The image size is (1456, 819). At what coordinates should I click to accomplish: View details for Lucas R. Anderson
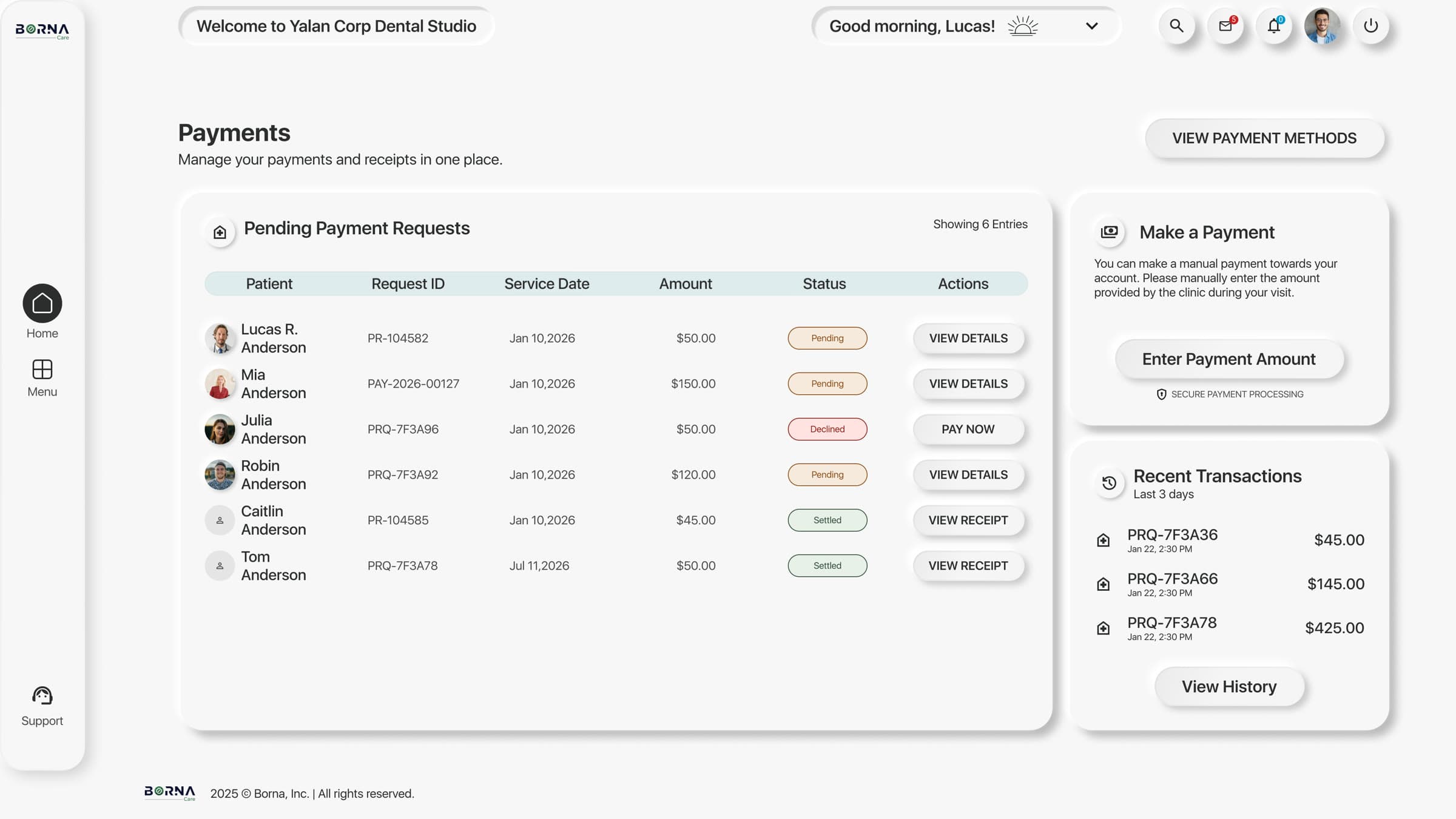pyautogui.click(x=968, y=339)
